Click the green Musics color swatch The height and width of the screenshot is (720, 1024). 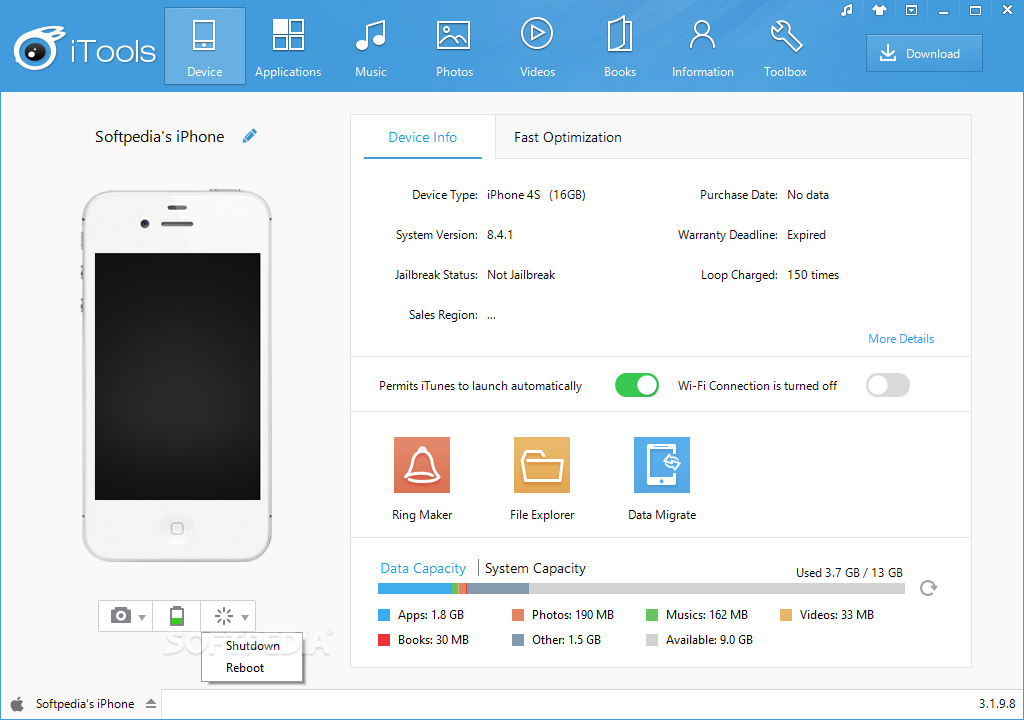click(652, 615)
